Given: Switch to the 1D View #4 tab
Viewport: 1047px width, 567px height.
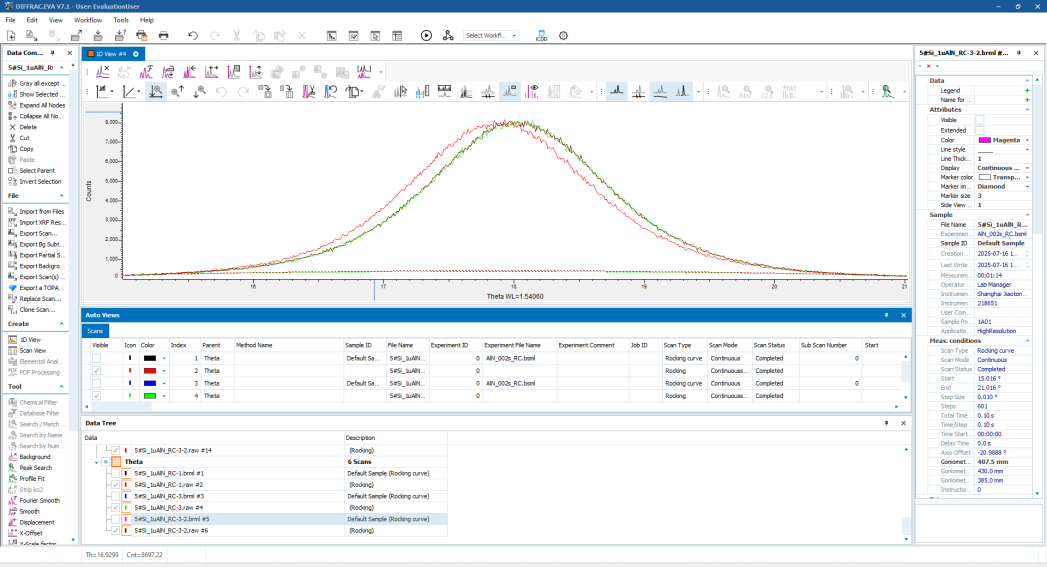Looking at the screenshot, I should coord(110,53).
